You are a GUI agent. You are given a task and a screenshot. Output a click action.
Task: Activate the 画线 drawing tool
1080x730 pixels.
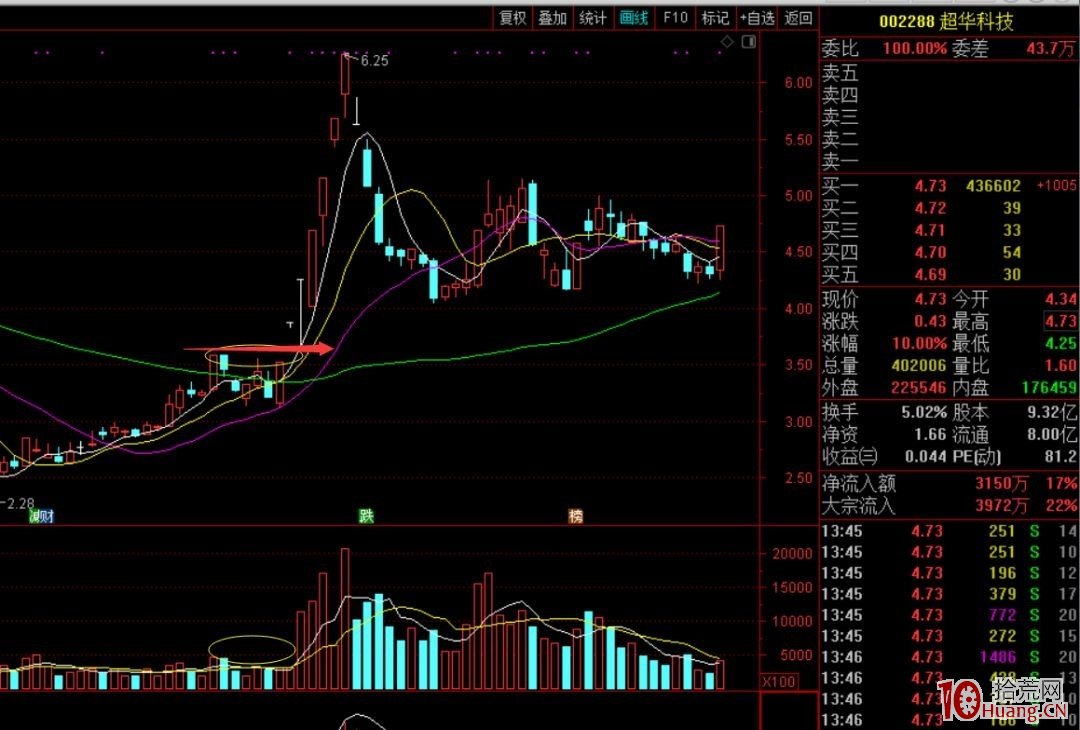634,19
